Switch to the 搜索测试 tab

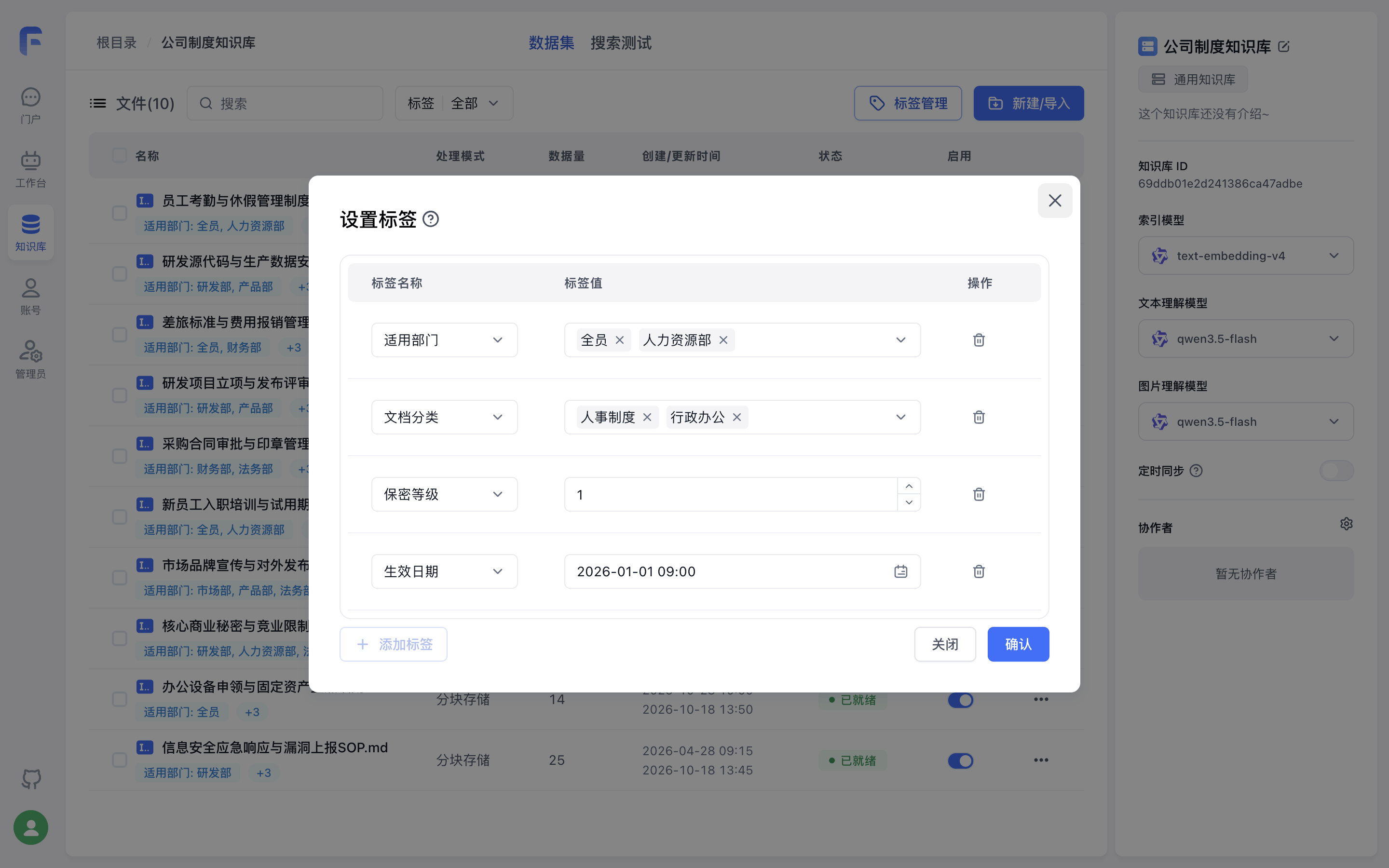pyautogui.click(x=621, y=43)
